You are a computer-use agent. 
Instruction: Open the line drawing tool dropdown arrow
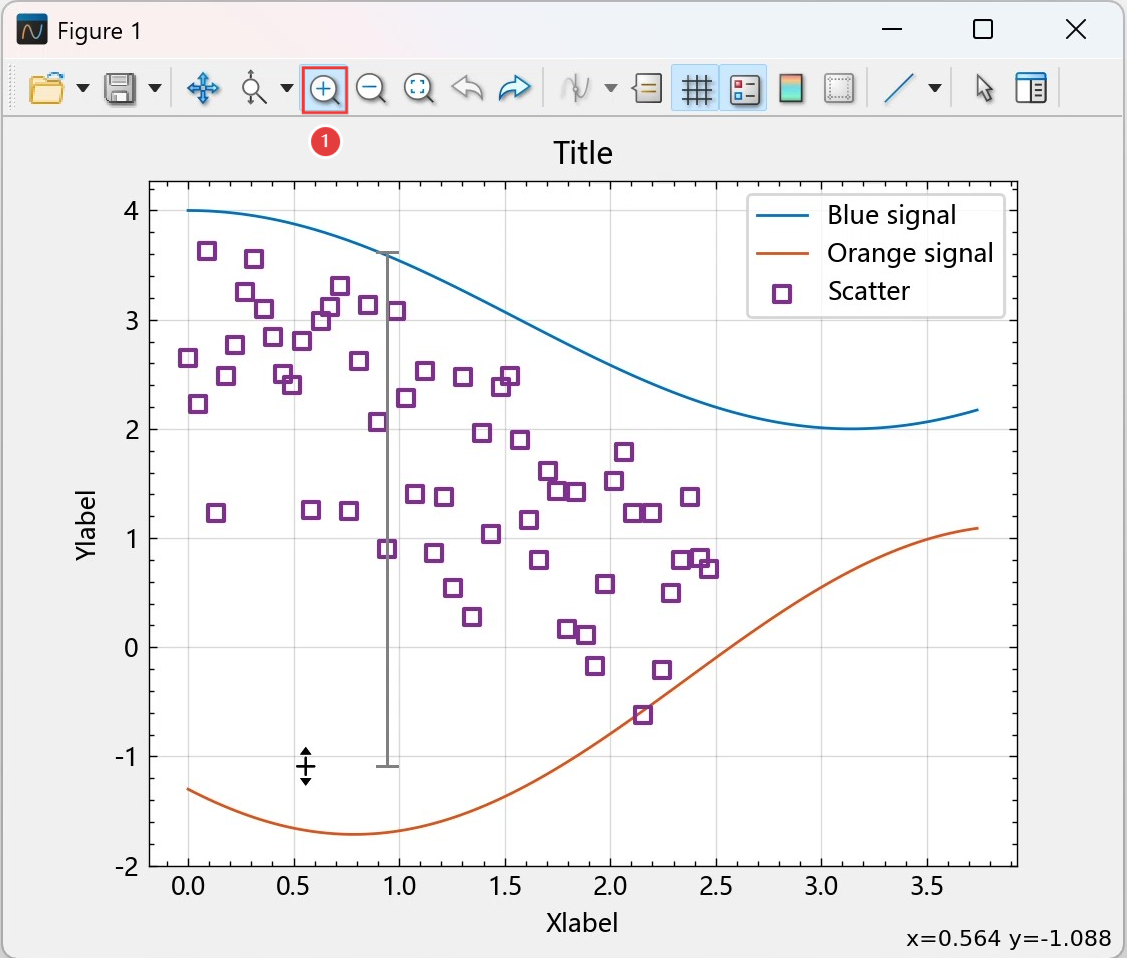click(935, 89)
